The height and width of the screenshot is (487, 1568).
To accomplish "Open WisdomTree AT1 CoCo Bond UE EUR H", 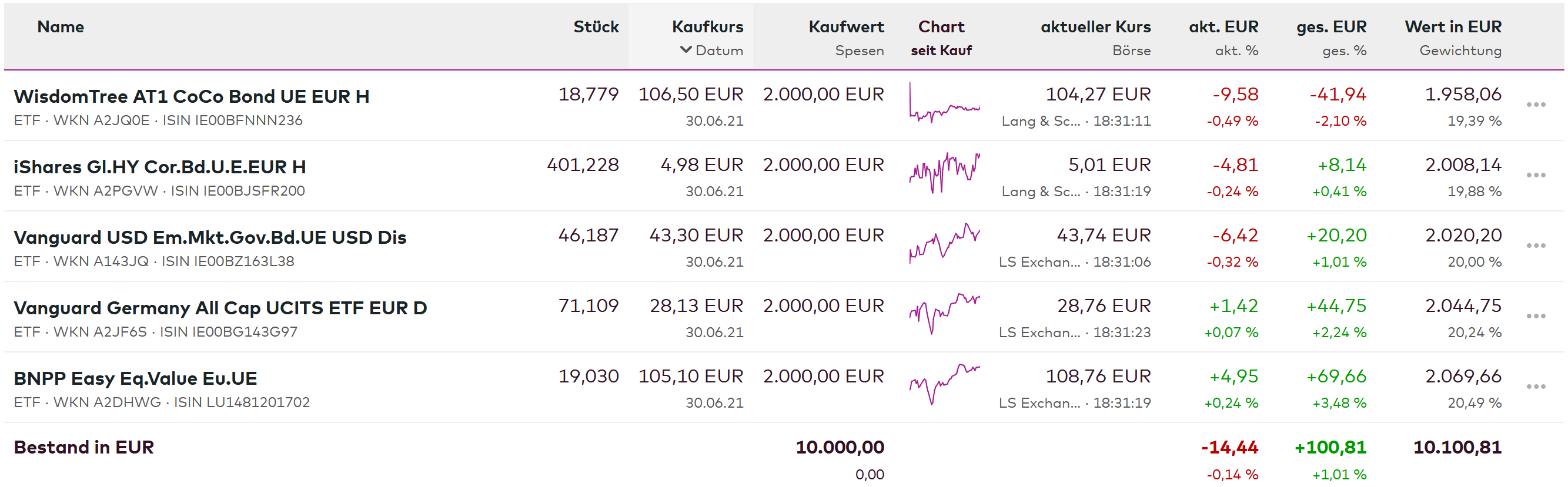I will (191, 97).
